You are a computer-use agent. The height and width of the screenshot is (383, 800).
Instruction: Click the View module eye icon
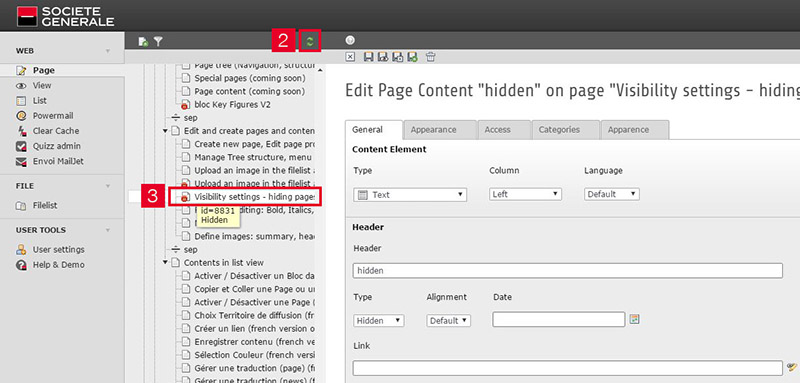click(21, 86)
